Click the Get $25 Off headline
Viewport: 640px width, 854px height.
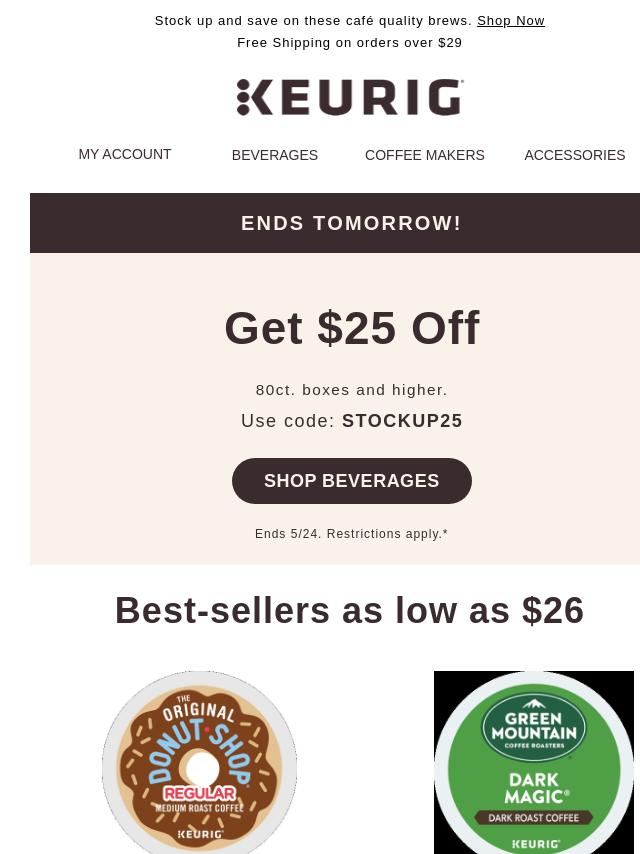point(352,328)
